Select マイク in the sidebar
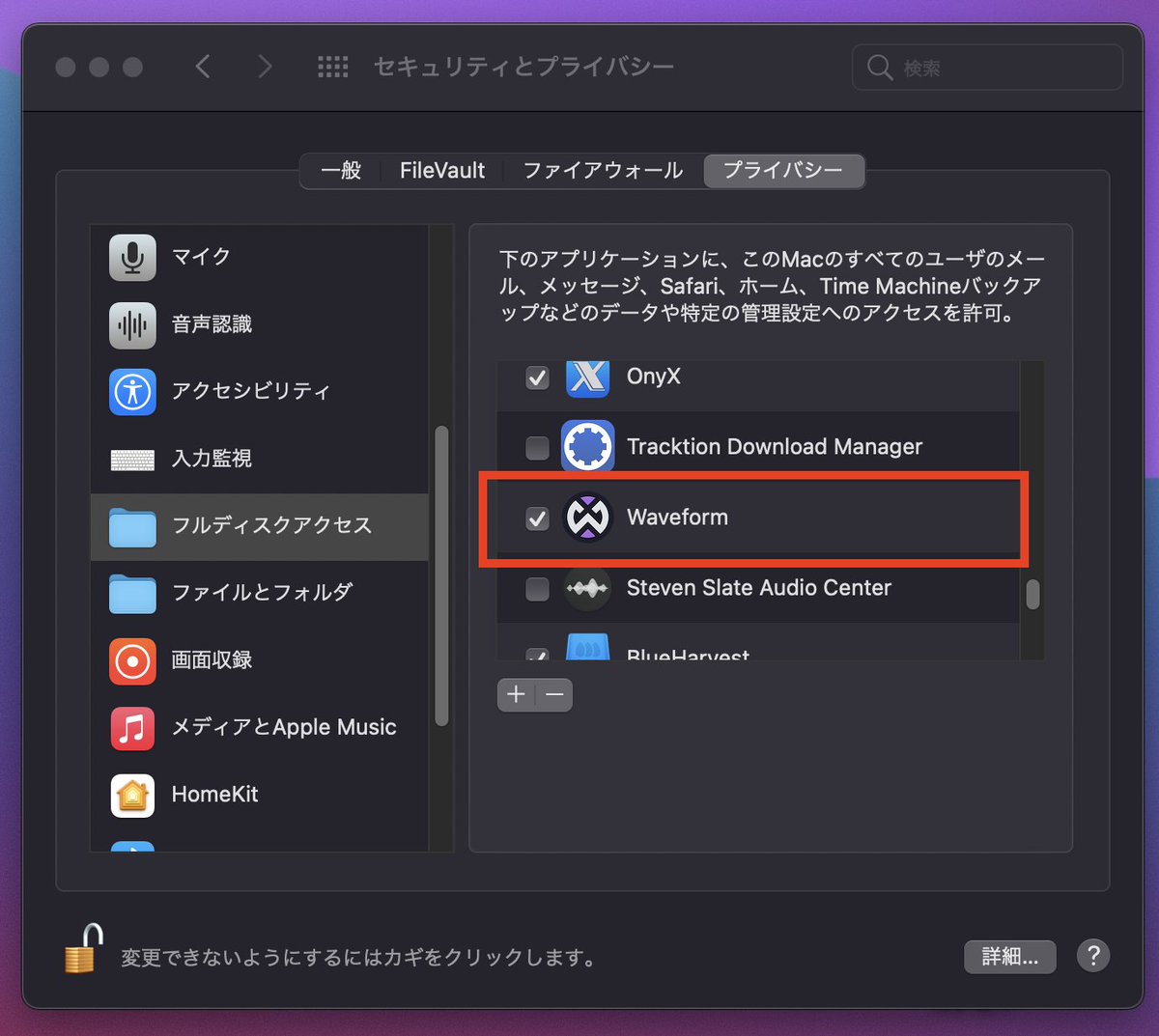This screenshot has width=1159, height=1036. click(x=259, y=257)
